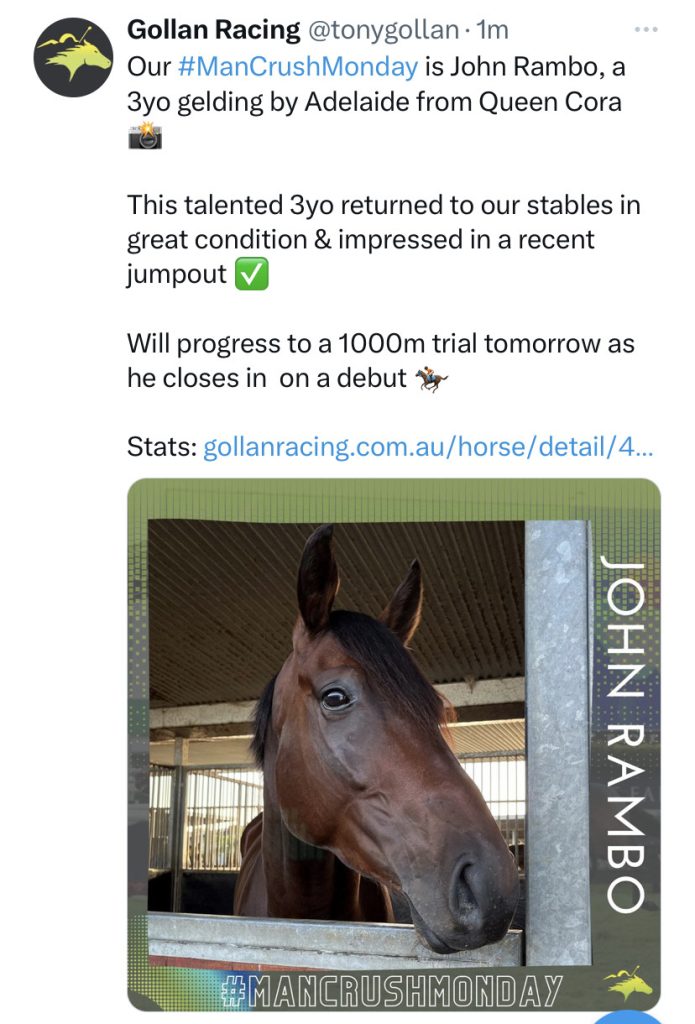
Task: Open the John Rambo horse photo
Action: pos(394,744)
